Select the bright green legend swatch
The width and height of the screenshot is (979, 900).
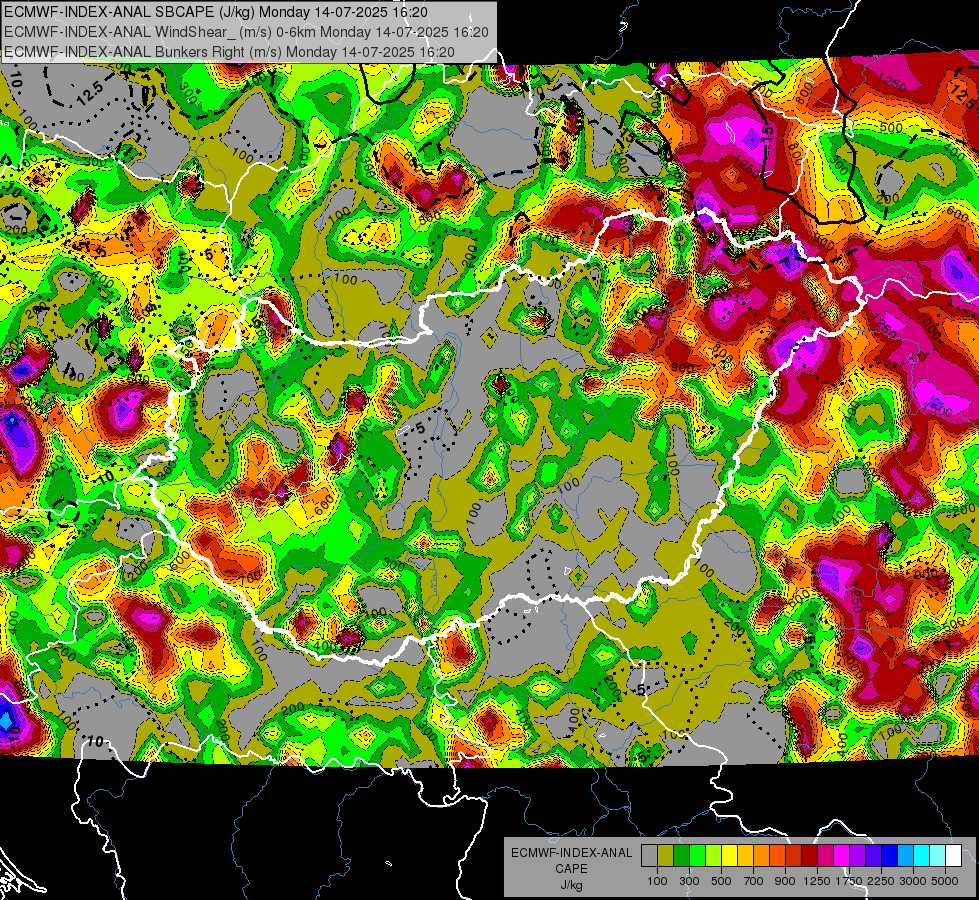point(697,856)
